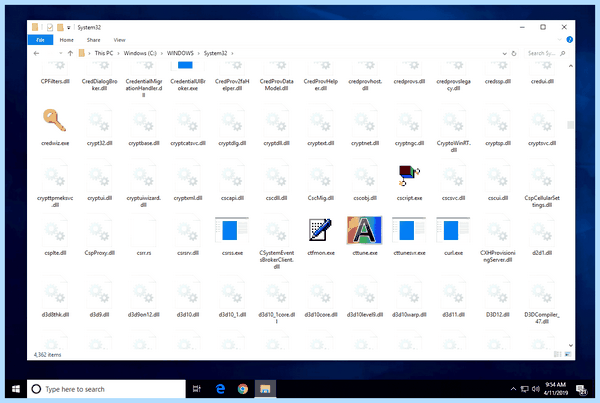600x403 pixels.
Task: Expand the recent locations dropdown arrow
Action: (x=60, y=53)
